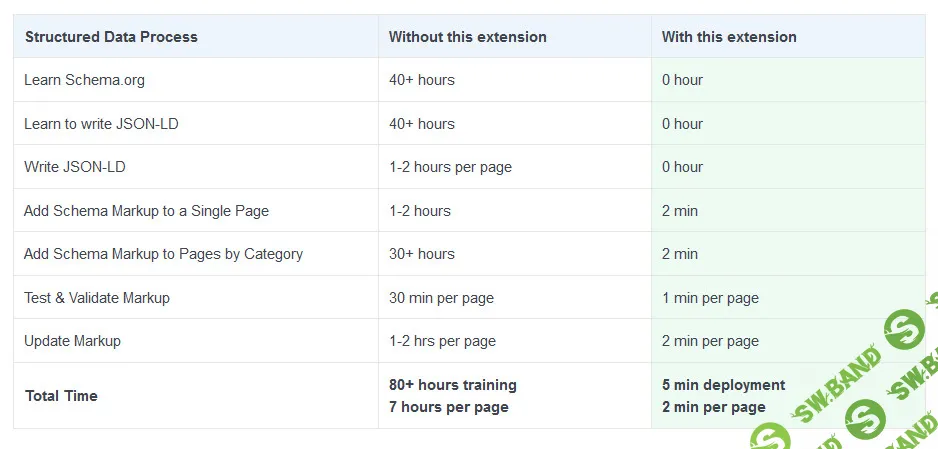Click the 'Learn Schema.org' row label

(x=84, y=80)
